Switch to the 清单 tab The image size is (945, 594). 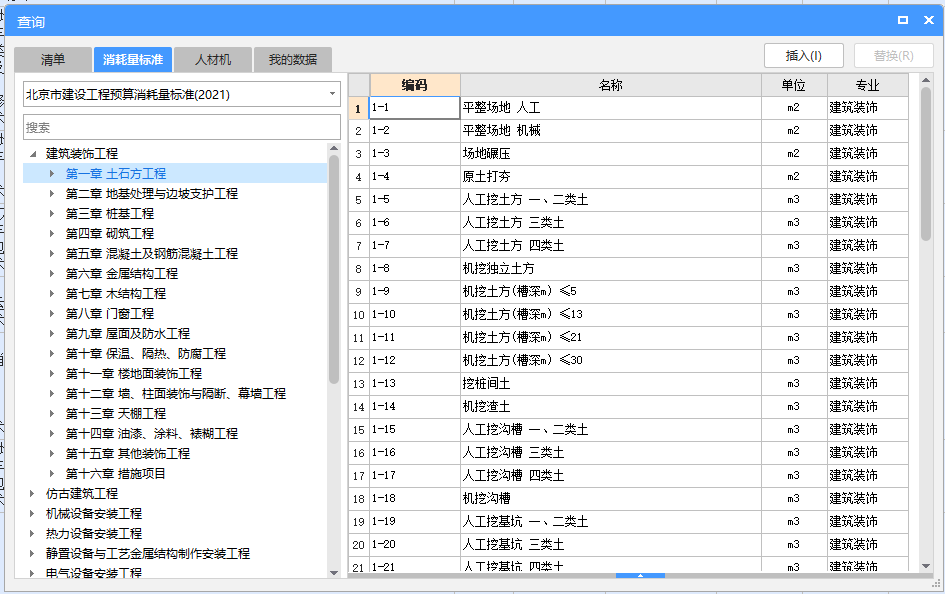coord(53,60)
